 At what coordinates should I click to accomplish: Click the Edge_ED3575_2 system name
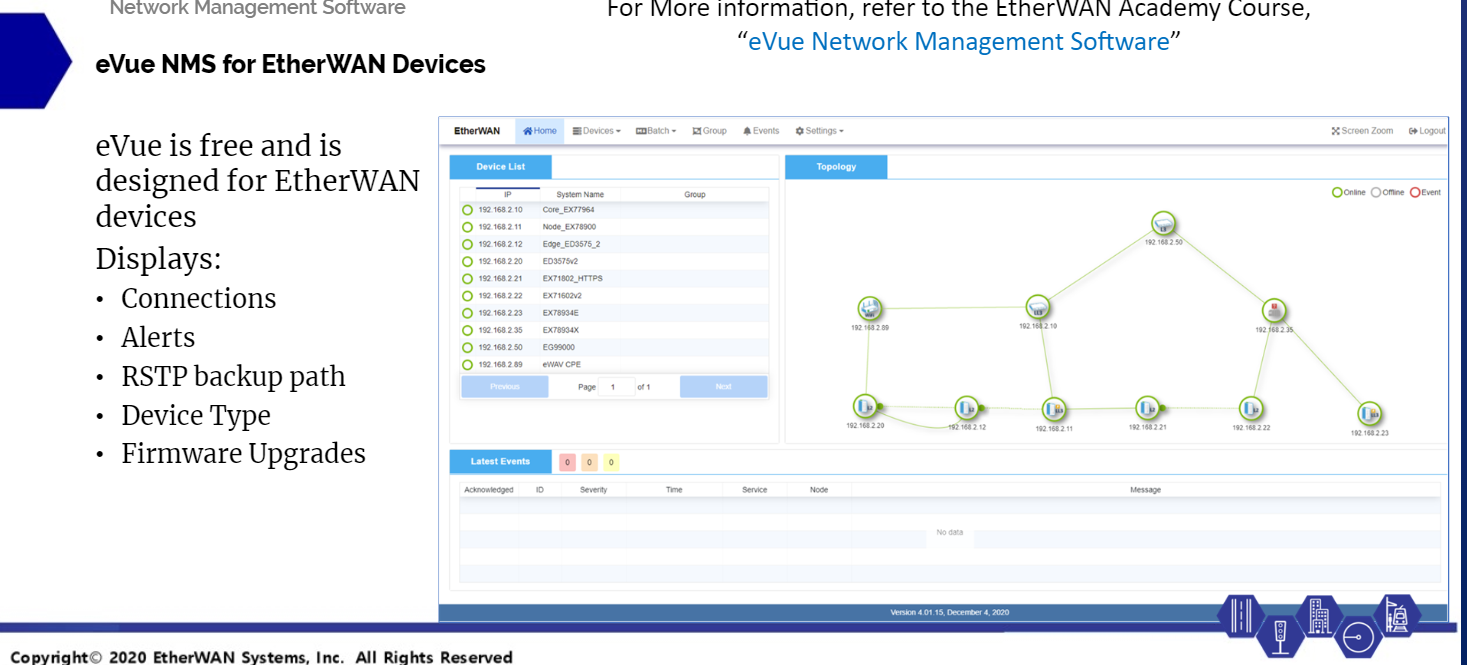[571, 244]
